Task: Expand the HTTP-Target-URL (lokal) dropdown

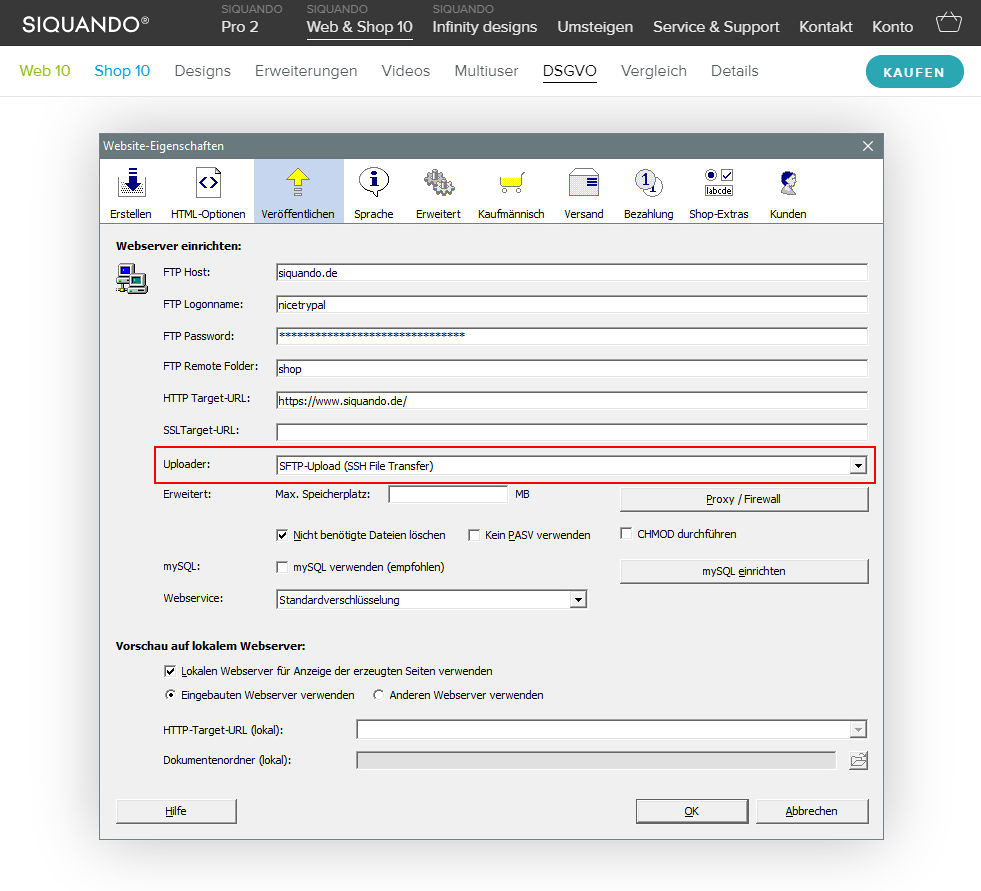Action: coord(857,730)
